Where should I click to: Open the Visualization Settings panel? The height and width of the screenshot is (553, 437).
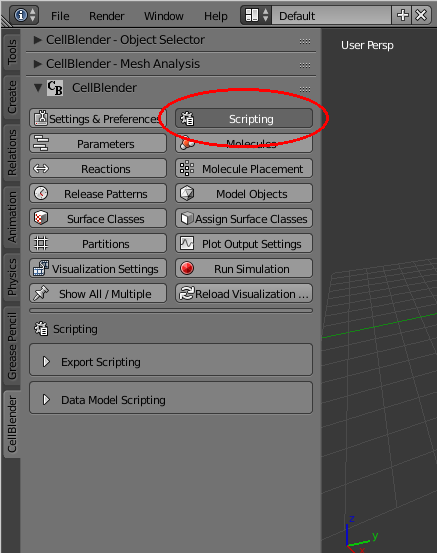(98, 269)
